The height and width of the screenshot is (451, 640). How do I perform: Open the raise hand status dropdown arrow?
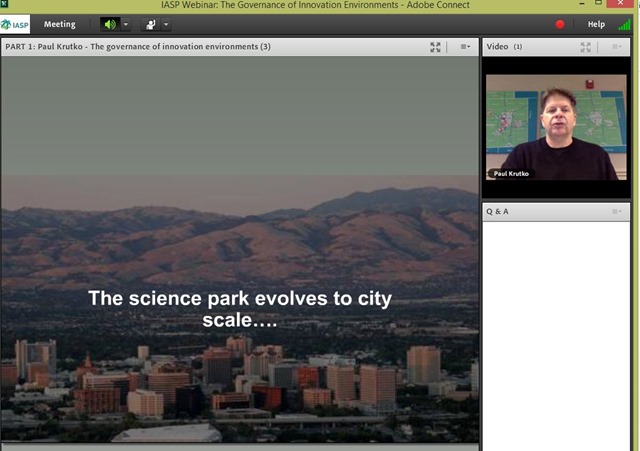166,24
